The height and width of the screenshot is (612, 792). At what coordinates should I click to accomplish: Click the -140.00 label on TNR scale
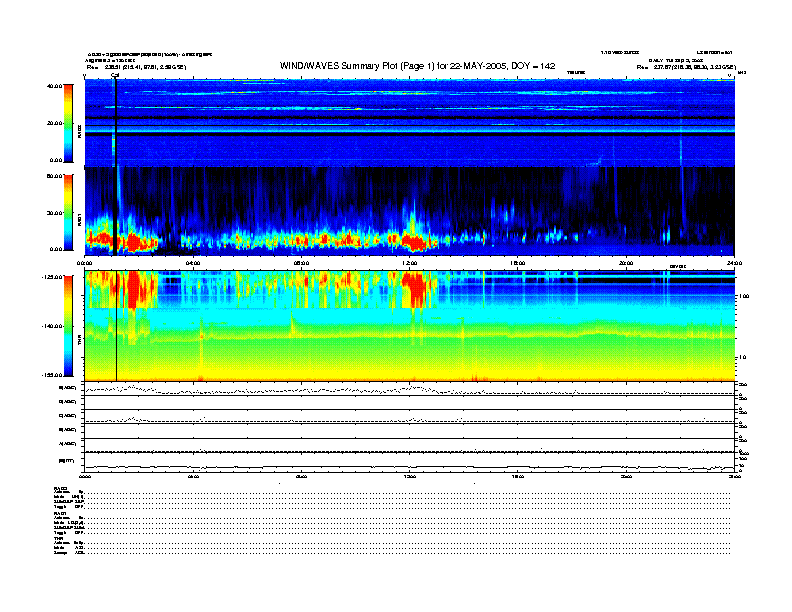pos(52,326)
